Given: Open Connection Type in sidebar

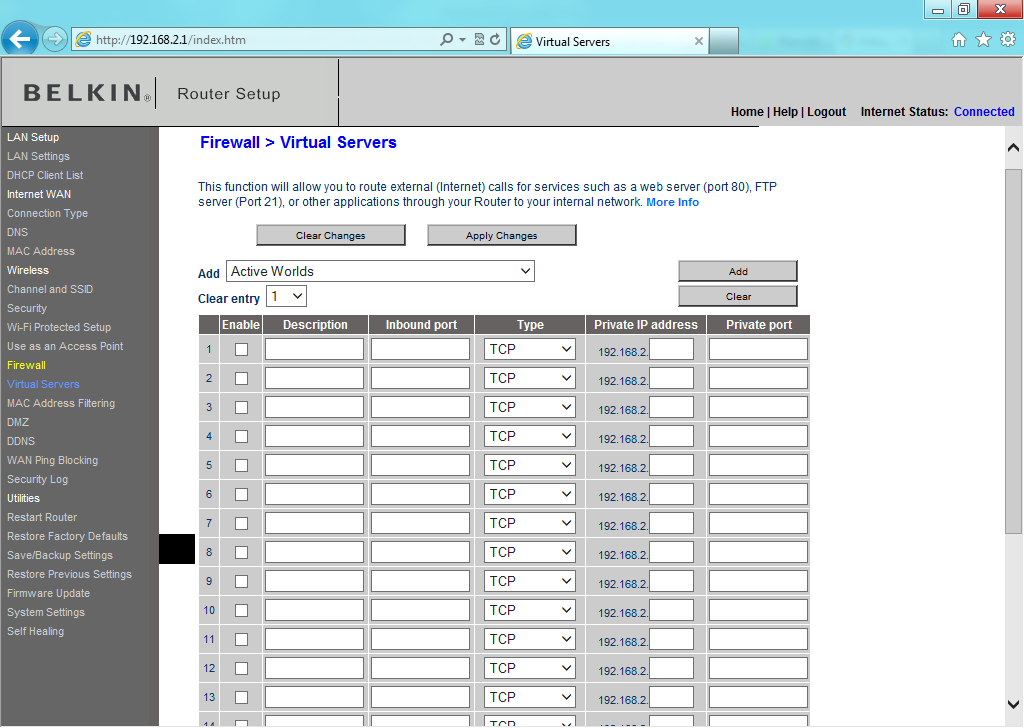Looking at the screenshot, I should 47,213.
